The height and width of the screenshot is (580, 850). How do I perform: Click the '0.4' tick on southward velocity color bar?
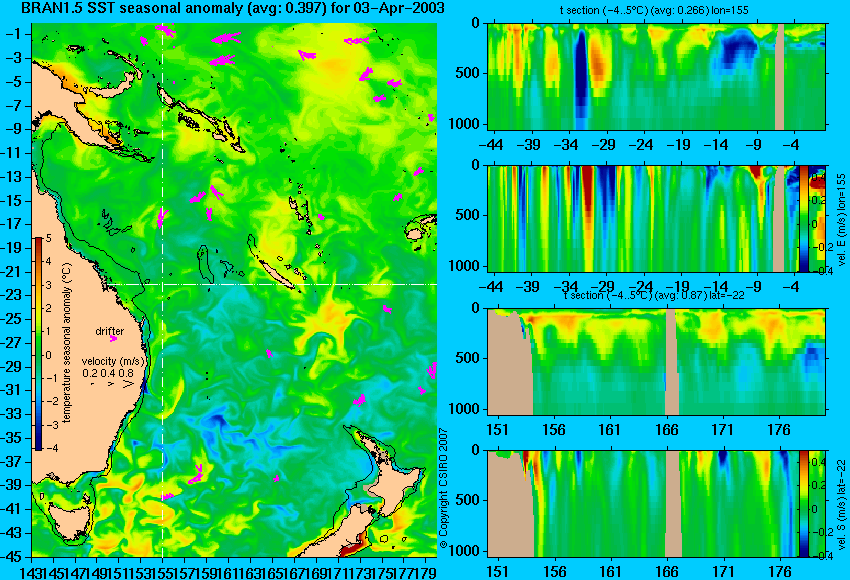tap(818, 462)
